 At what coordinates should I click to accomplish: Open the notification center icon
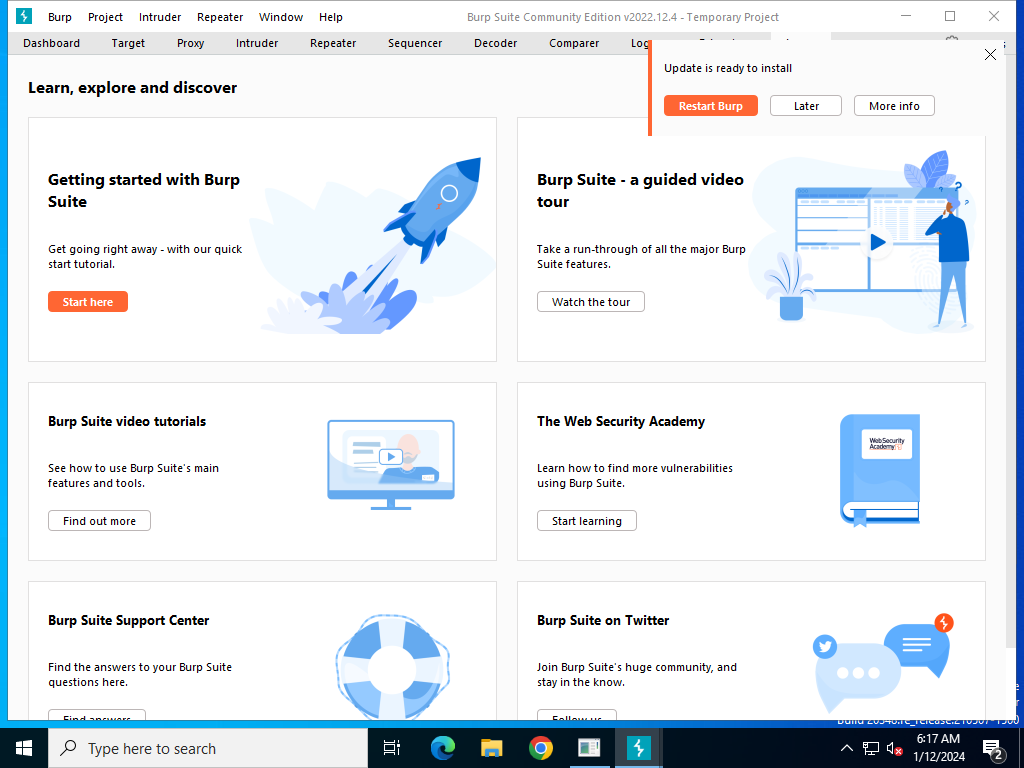[x=993, y=749]
